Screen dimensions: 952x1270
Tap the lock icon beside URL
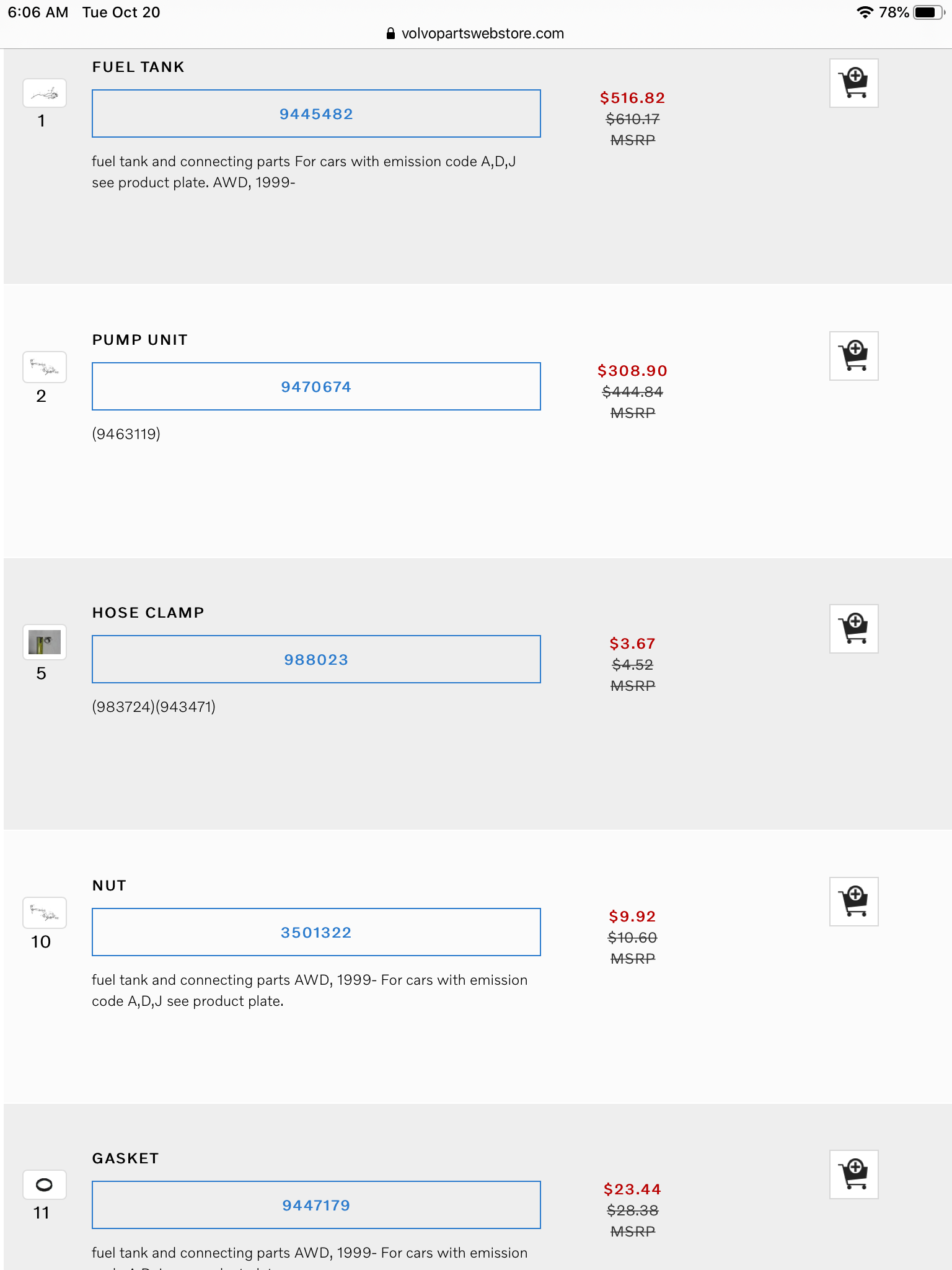pos(390,33)
